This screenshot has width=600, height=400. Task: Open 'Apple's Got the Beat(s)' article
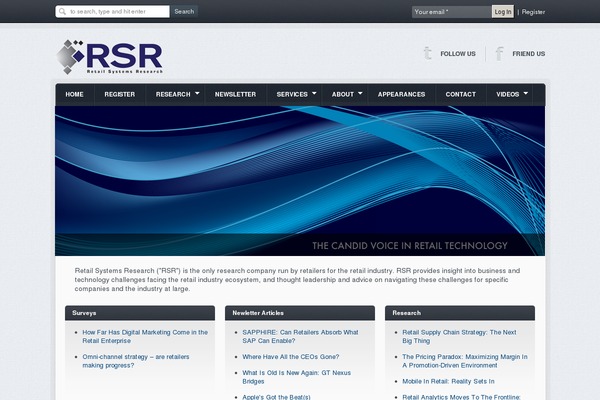pos(276,397)
